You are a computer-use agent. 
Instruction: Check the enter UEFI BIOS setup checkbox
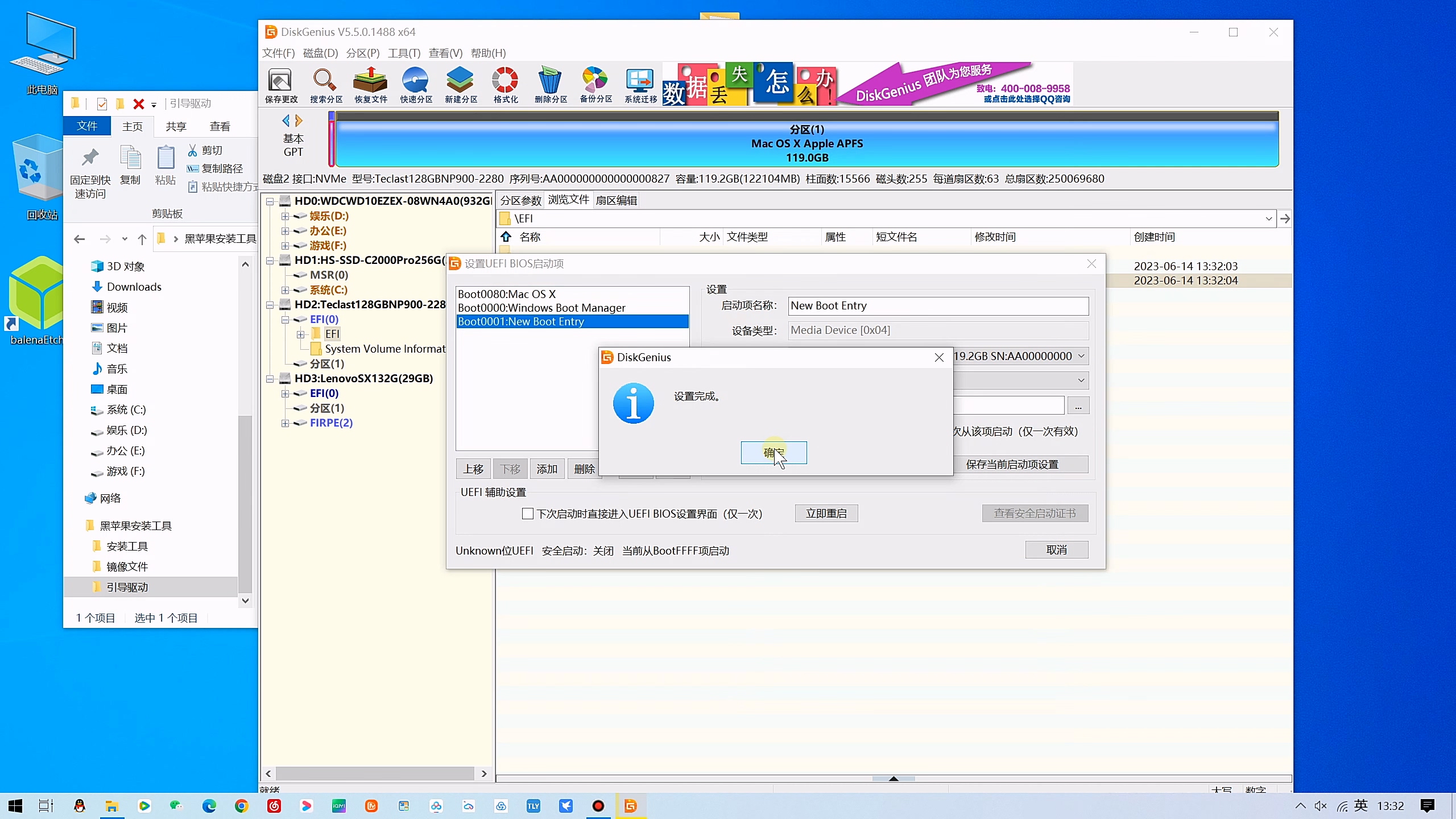click(x=528, y=514)
